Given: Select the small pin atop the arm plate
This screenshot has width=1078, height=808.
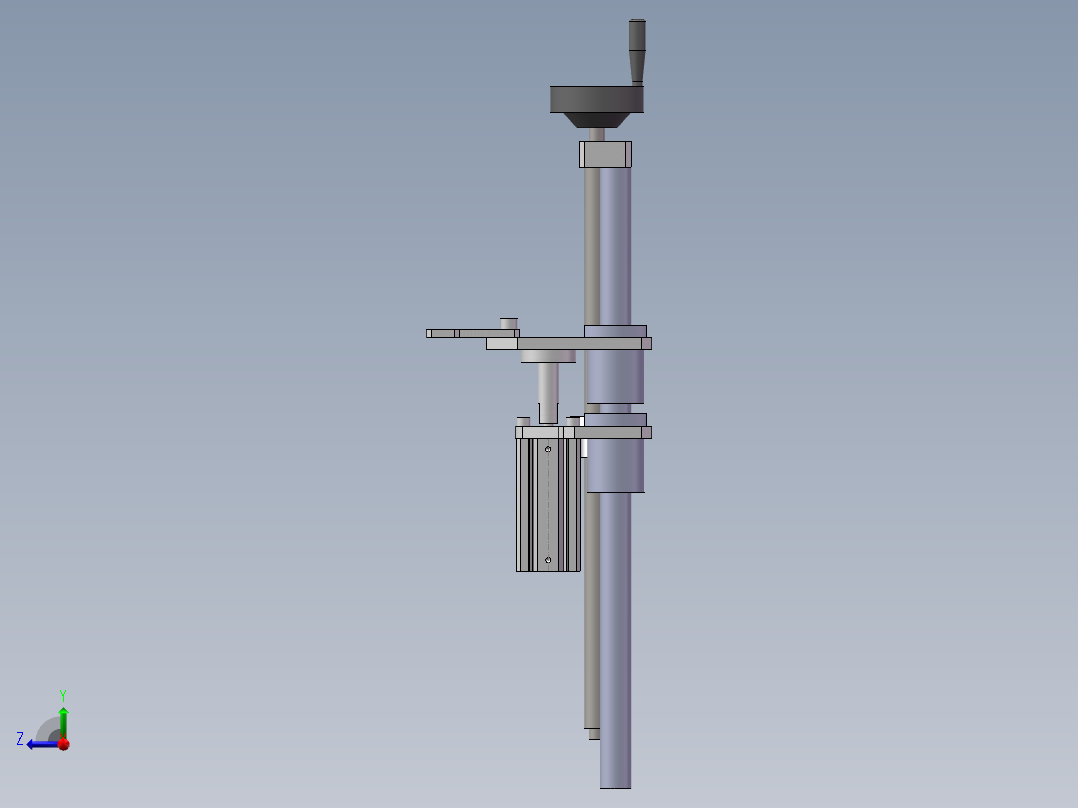Looking at the screenshot, I should tap(509, 323).
